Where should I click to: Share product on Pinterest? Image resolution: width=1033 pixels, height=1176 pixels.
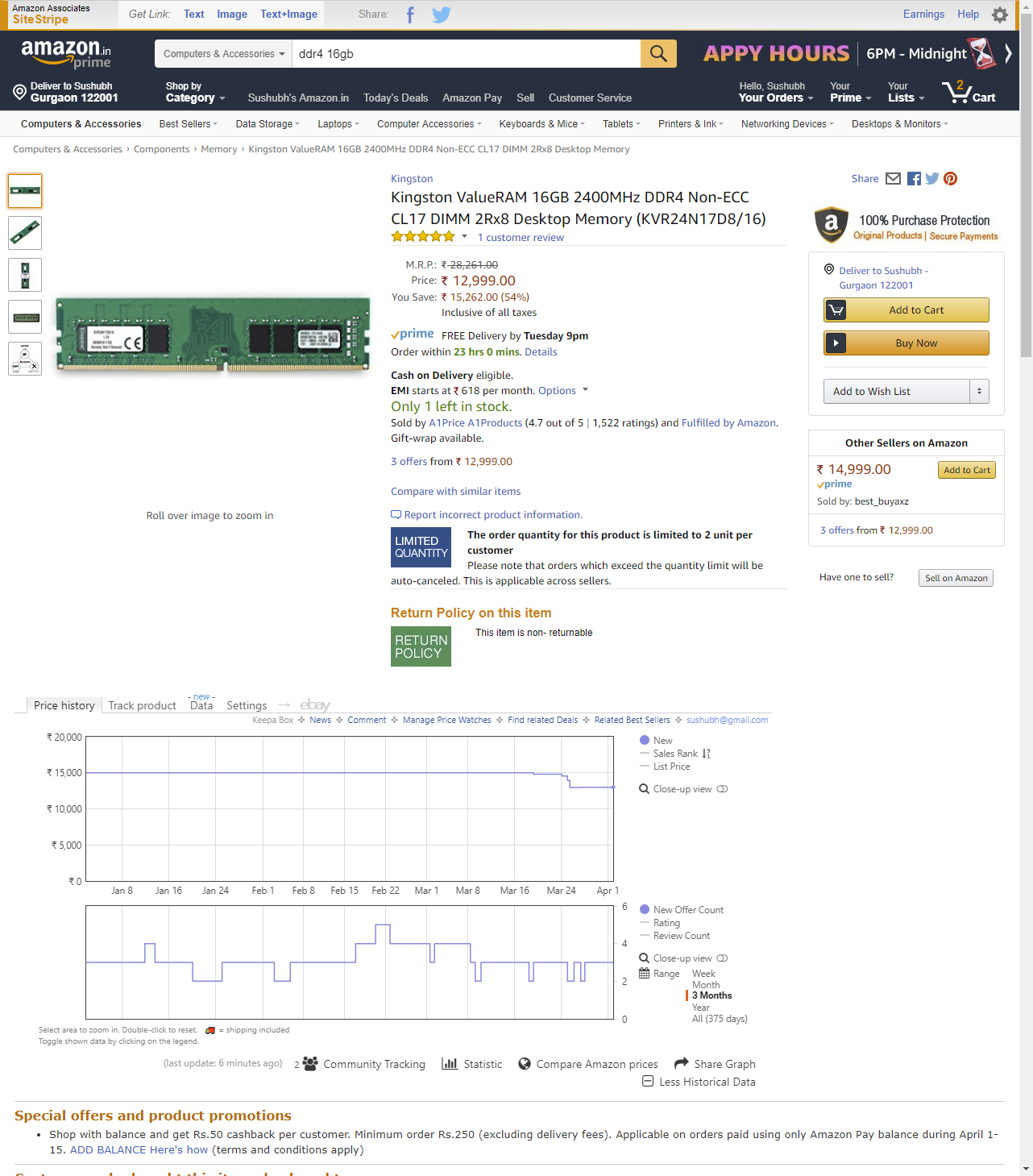pos(951,179)
